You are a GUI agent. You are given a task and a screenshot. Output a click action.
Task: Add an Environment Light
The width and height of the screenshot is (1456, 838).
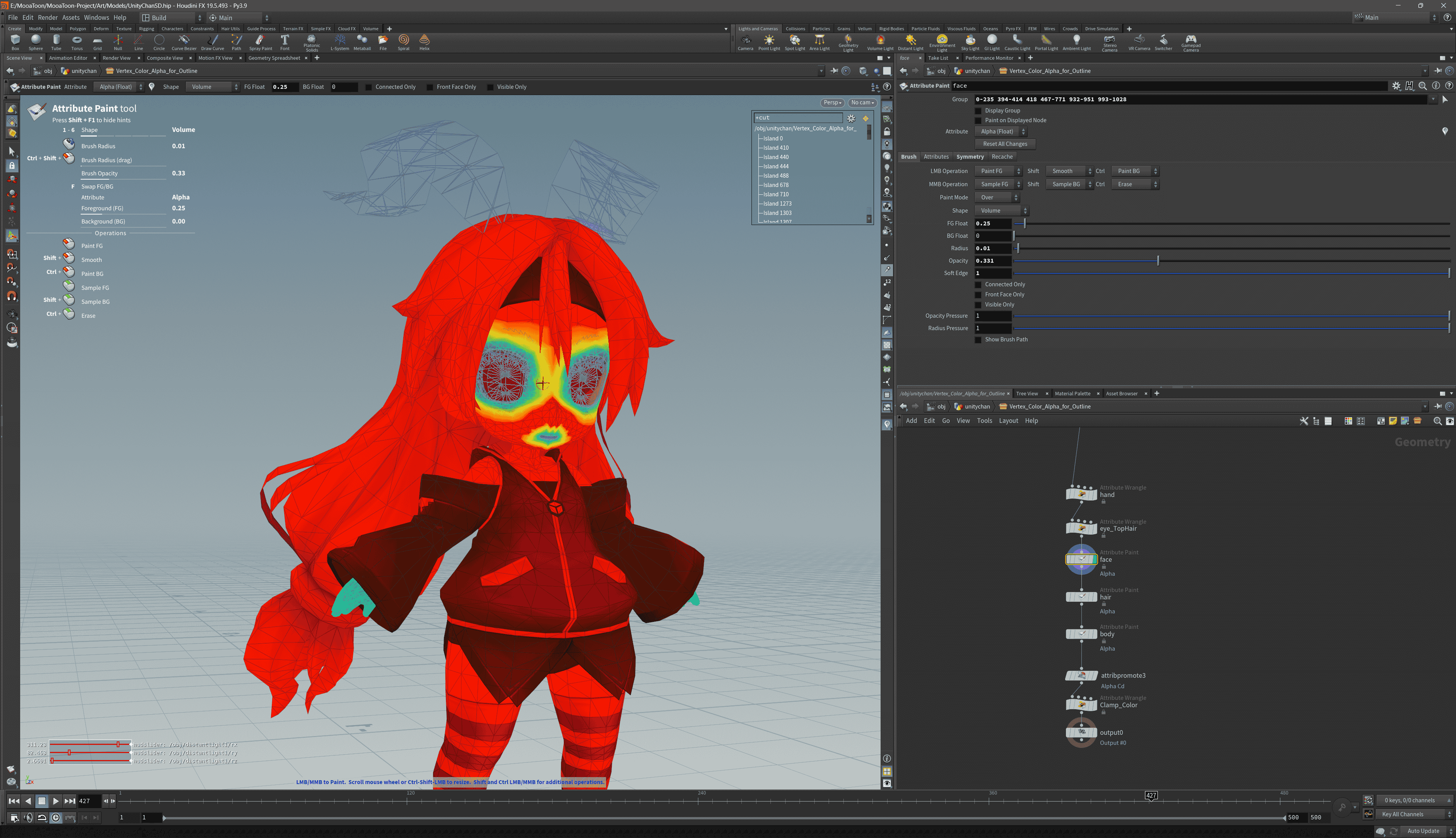tap(942, 43)
